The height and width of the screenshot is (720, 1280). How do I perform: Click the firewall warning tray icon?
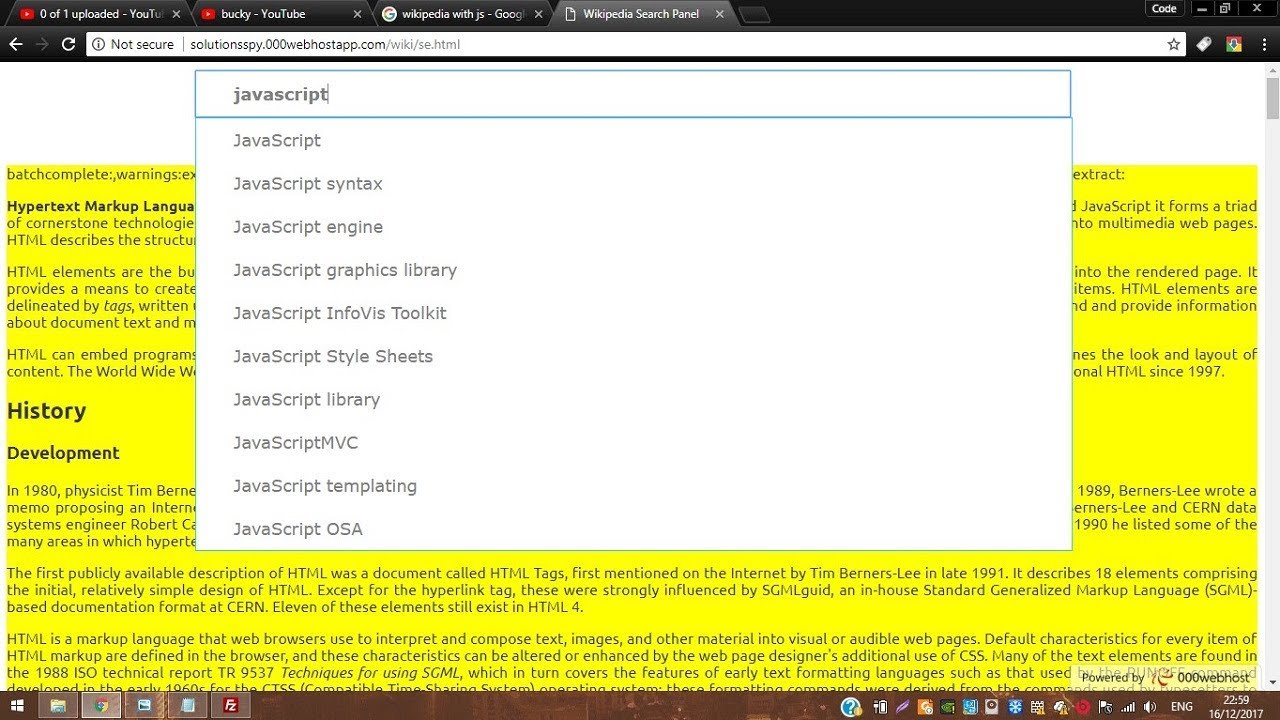[1038, 707]
